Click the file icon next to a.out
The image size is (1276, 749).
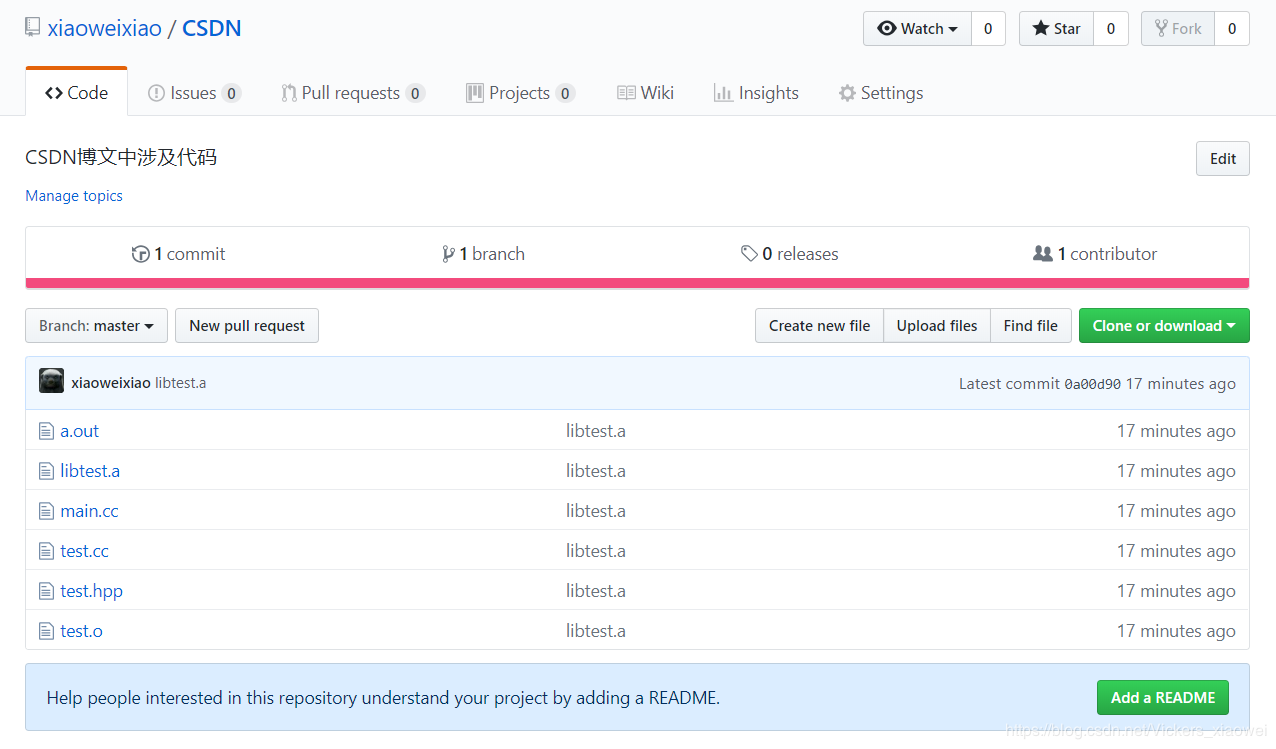click(x=46, y=431)
